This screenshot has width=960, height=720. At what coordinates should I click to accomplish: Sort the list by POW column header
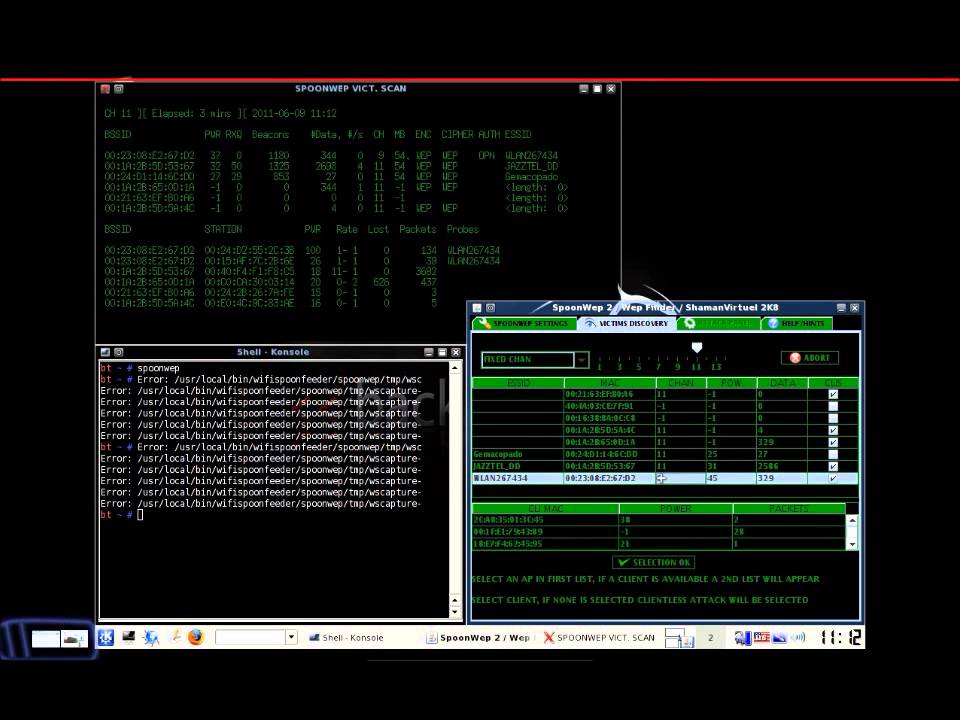731,383
